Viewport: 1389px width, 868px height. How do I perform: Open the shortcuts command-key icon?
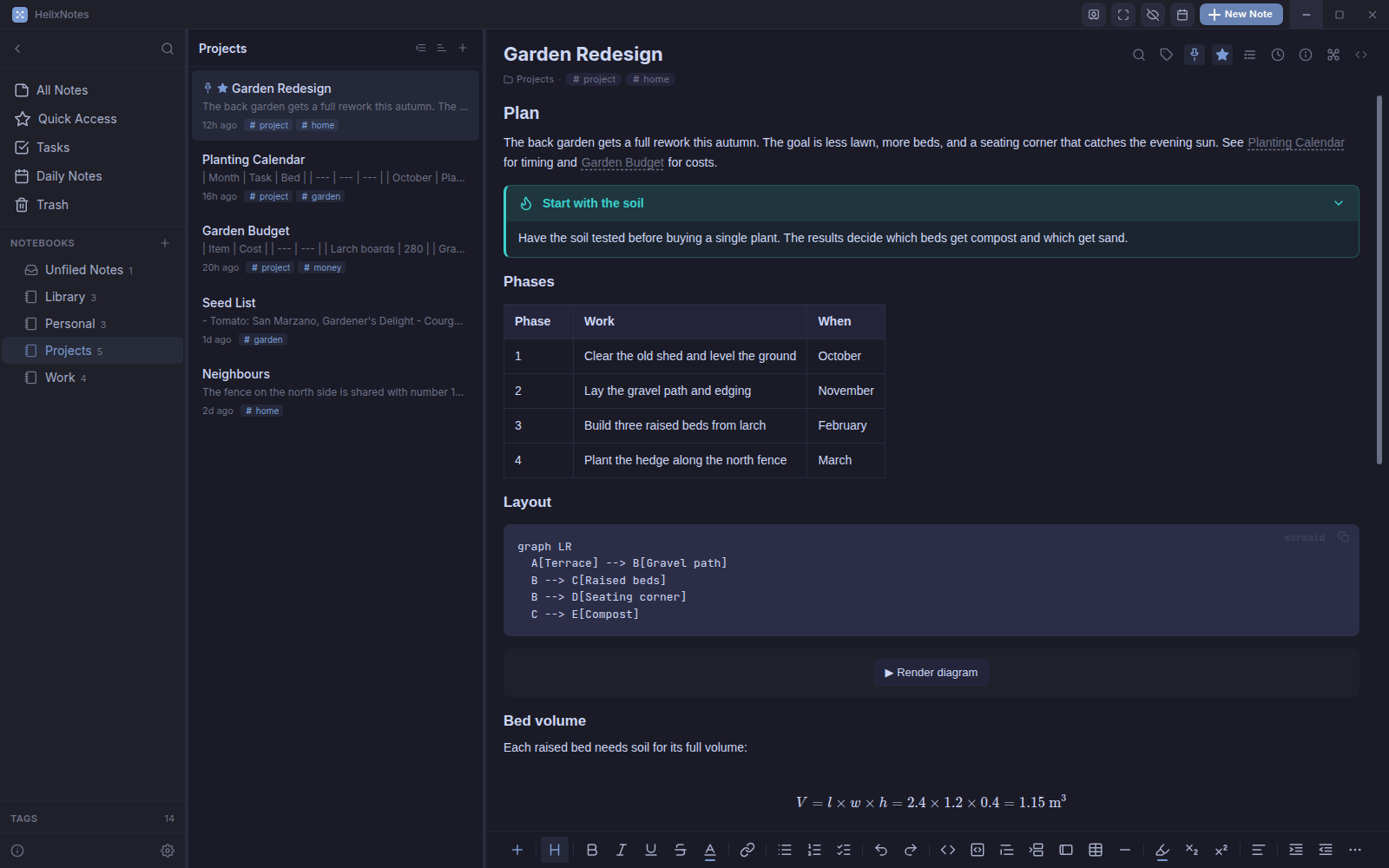pos(1333,55)
